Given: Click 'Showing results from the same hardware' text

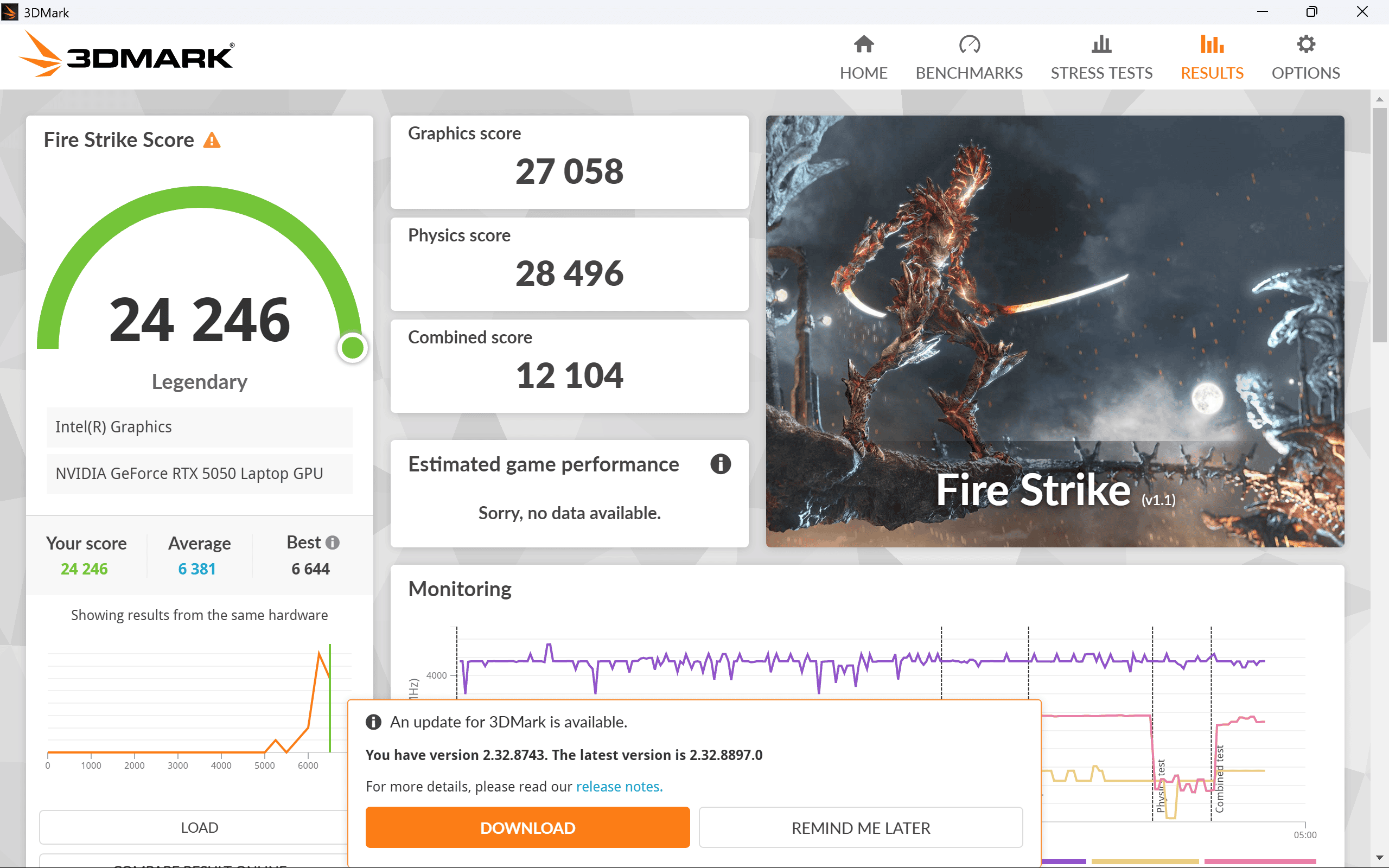Looking at the screenshot, I should [x=199, y=615].
